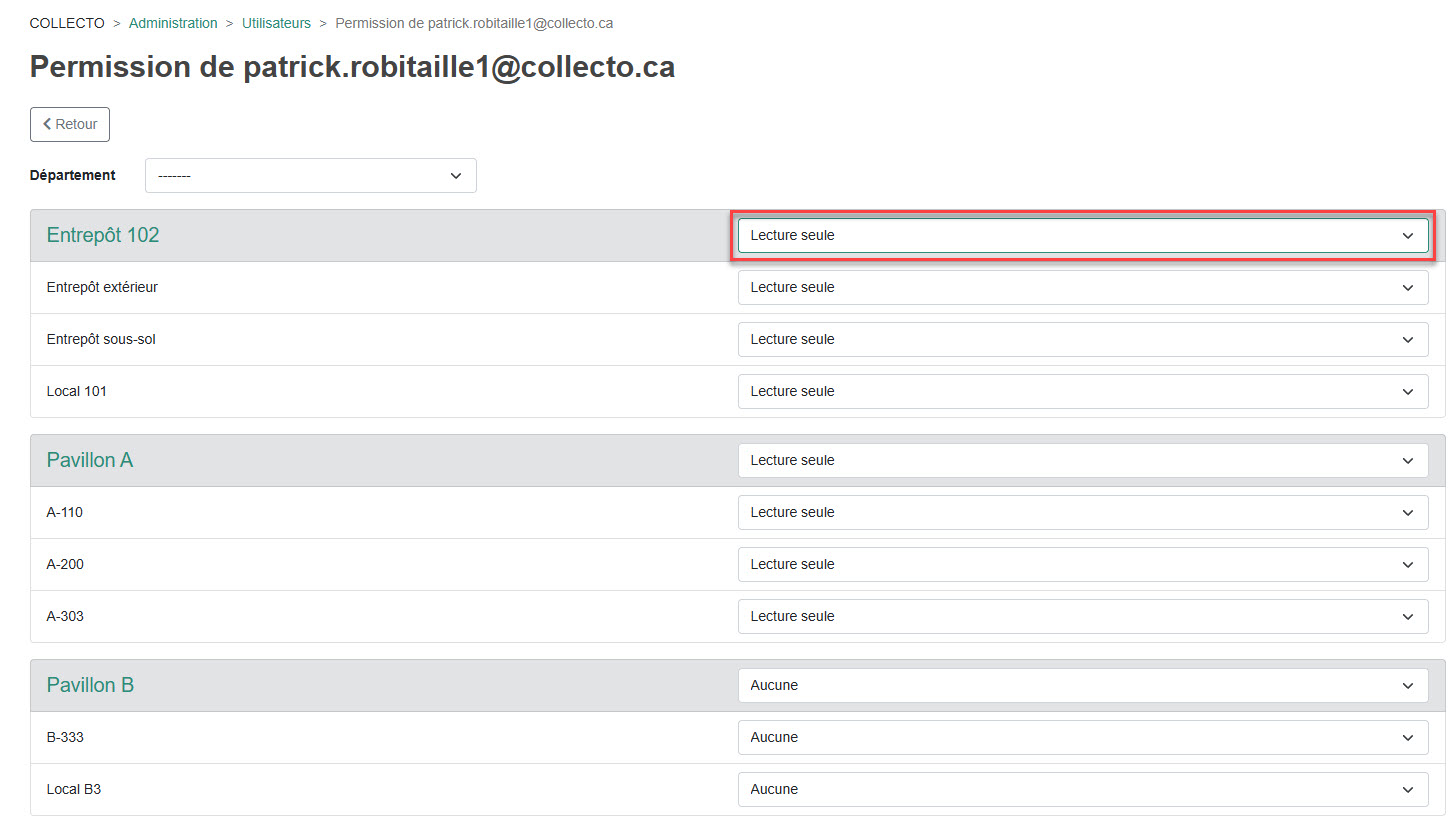Open Entrepôt 102 permission dropdown
Viewport: 1453px width, 826px height.
click(1082, 236)
